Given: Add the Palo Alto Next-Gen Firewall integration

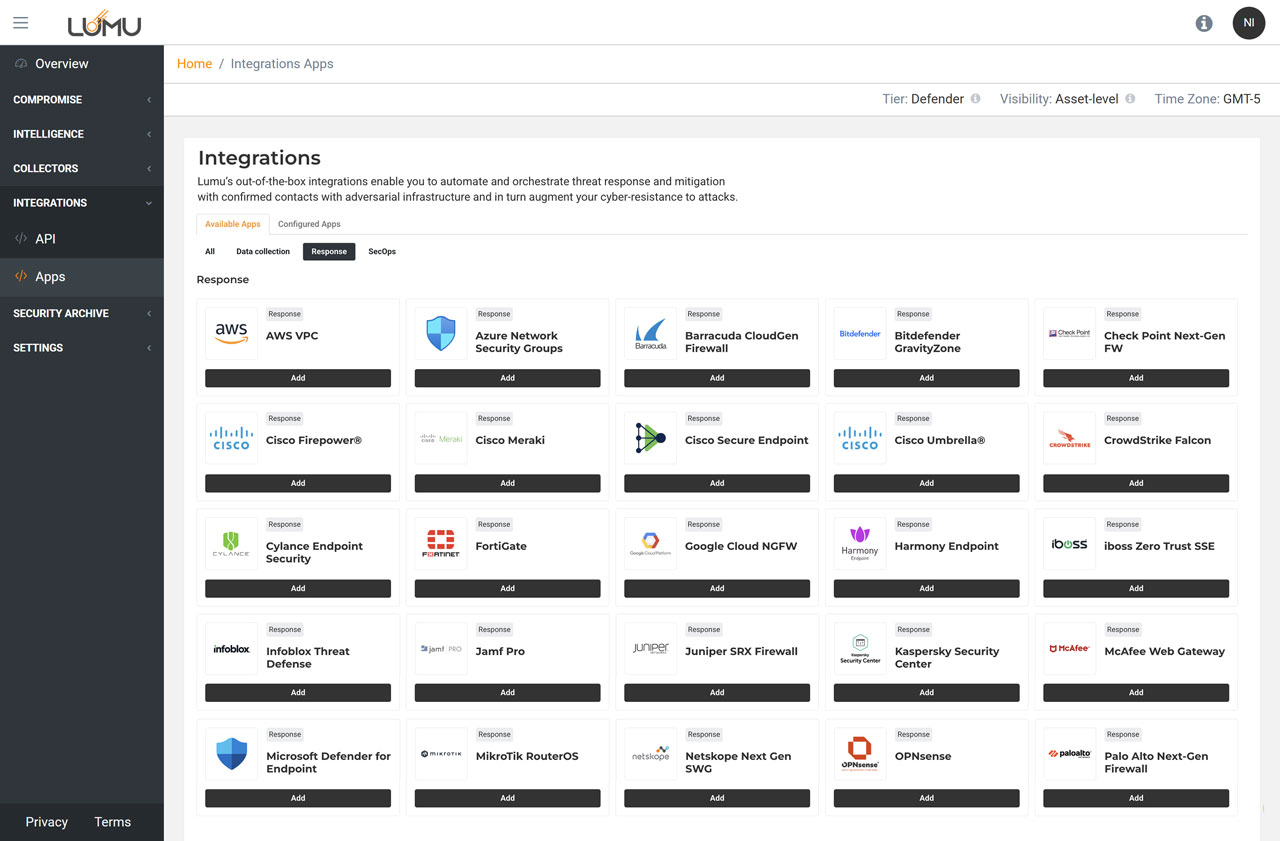Looking at the screenshot, I should pyautogui.click(x=1135, y=798).
